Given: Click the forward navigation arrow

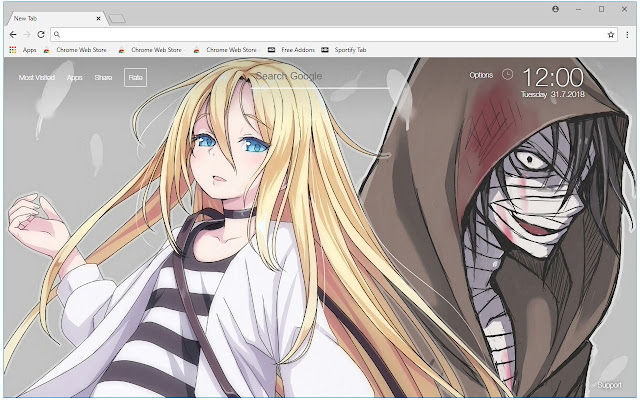Looking at the screenshot, I should tap(27, 35).
